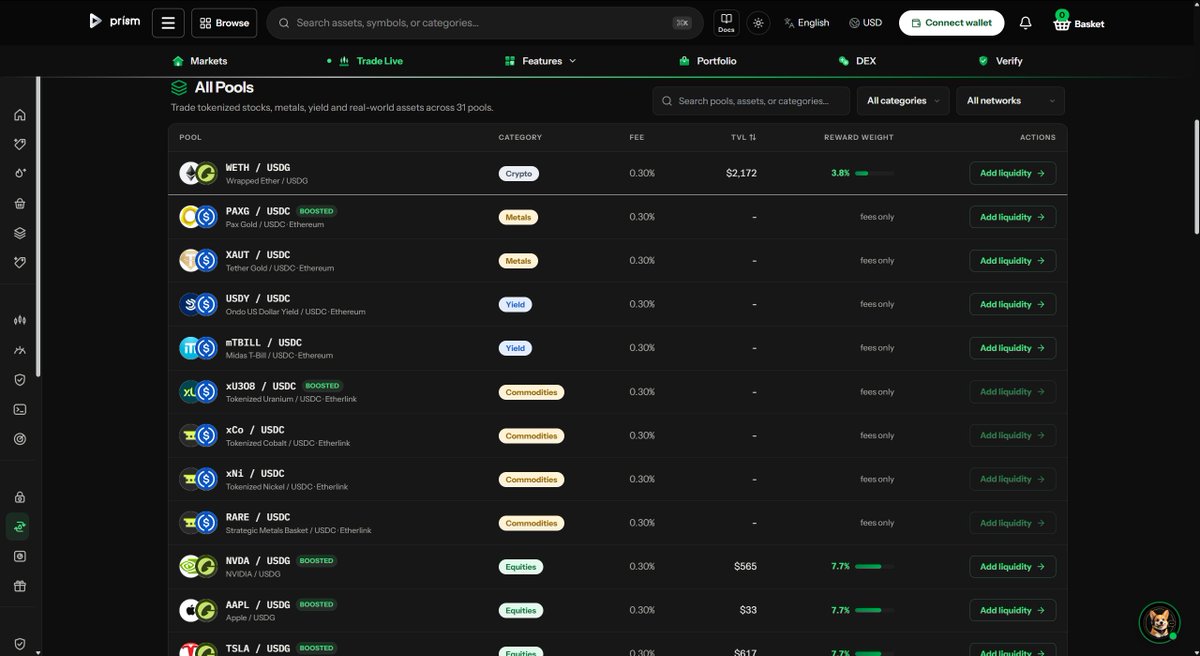1200x656 pixels.
Task: Add liquidity to the PAXG / USDC pool
Action: [x=1012, y=217]
